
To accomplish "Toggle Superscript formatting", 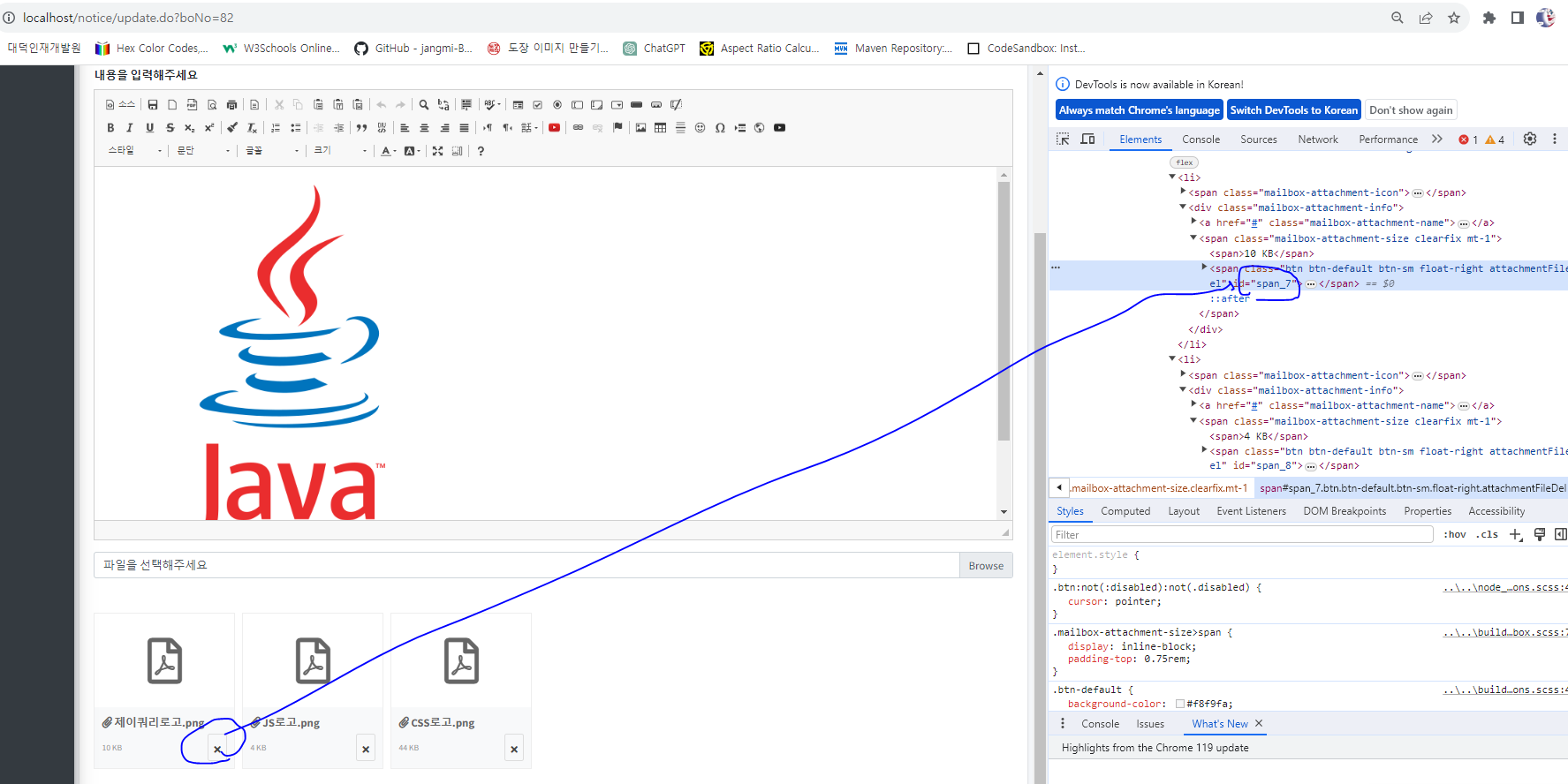I will tap(209, 128).
